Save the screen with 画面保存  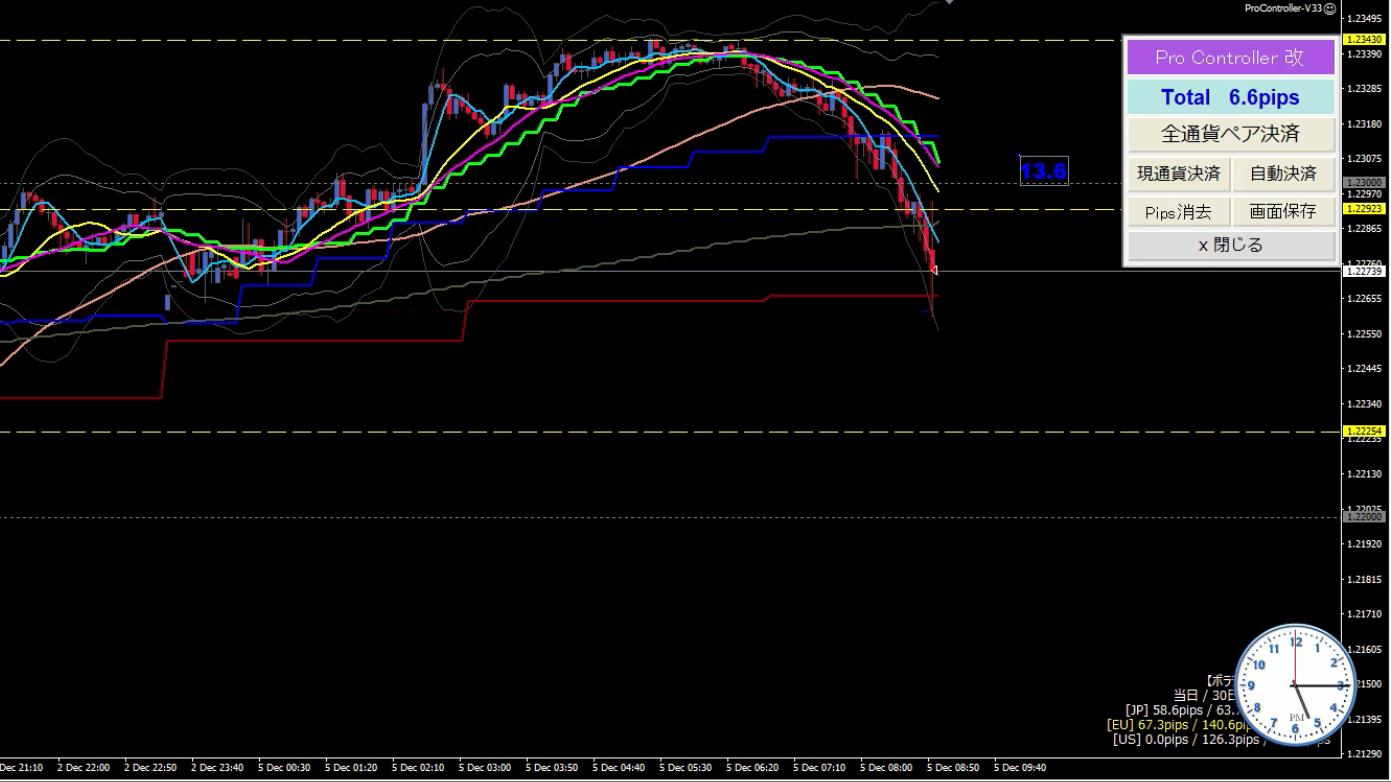tap(1284, 212)
